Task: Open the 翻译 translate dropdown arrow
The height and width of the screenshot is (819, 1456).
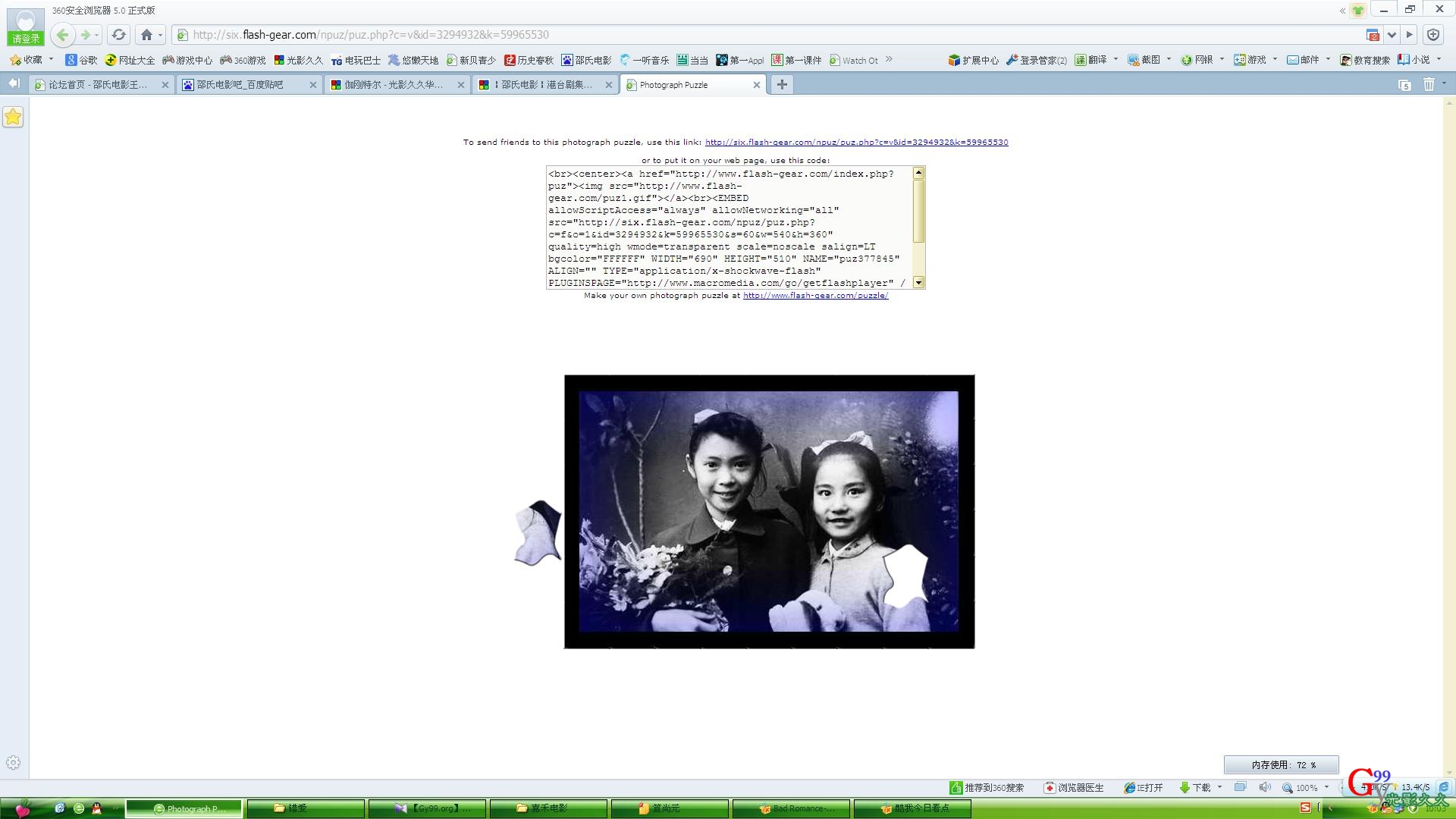Action: pos(1116,59)
